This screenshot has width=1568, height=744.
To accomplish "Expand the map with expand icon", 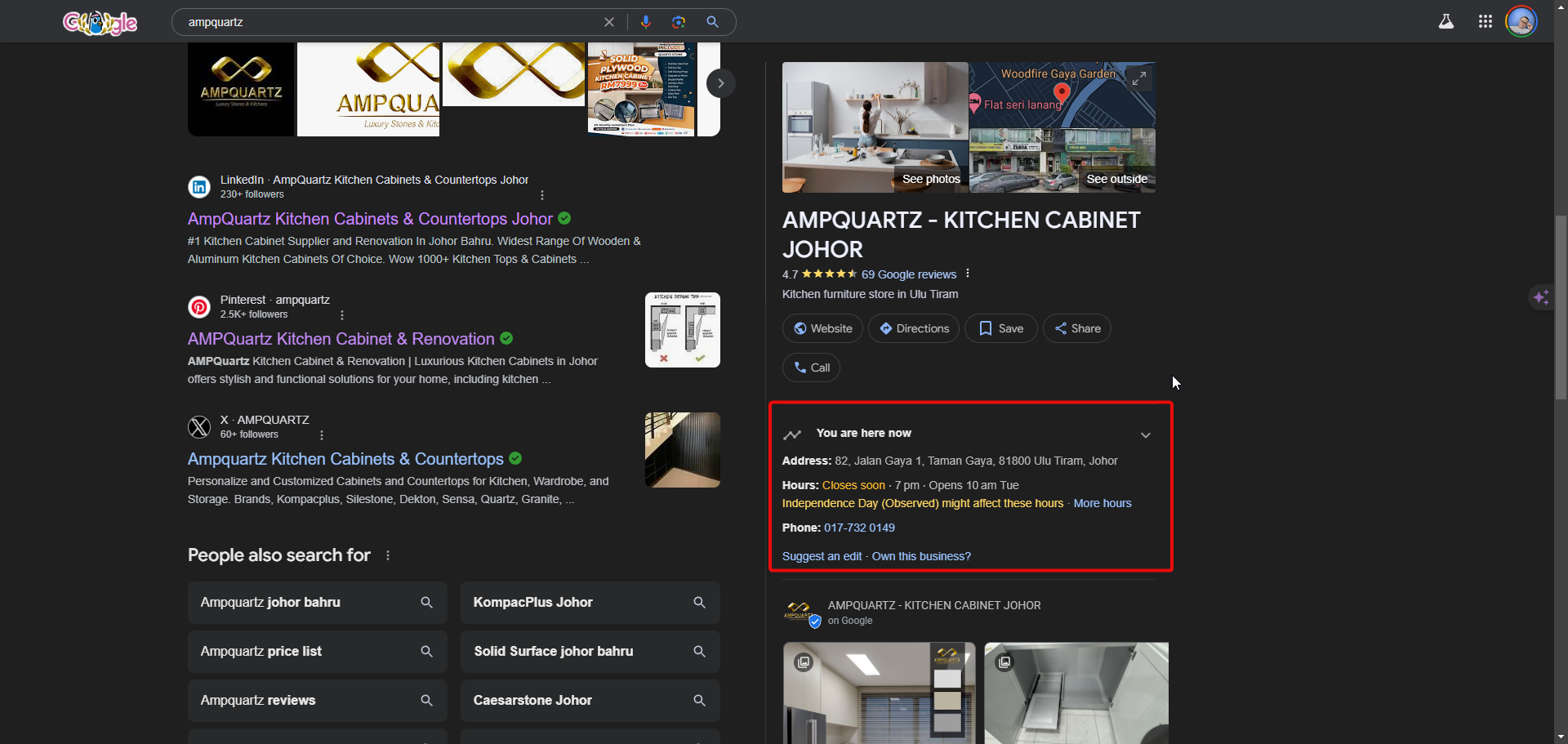I will pyautogui.click(x=1138, y=78).
